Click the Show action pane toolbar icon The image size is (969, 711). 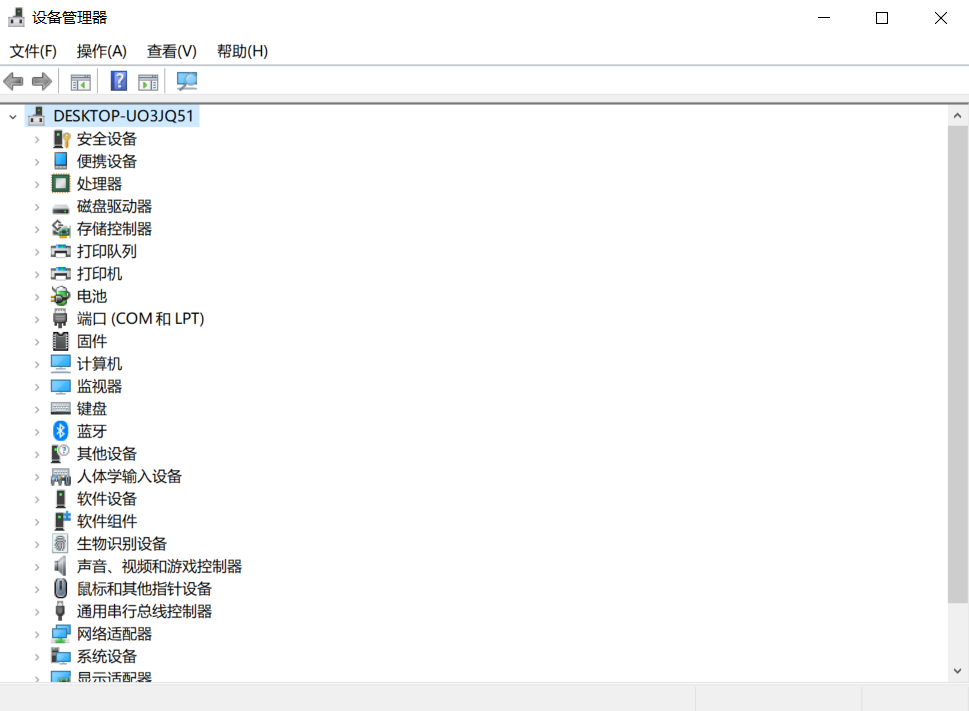click(148, 81)
